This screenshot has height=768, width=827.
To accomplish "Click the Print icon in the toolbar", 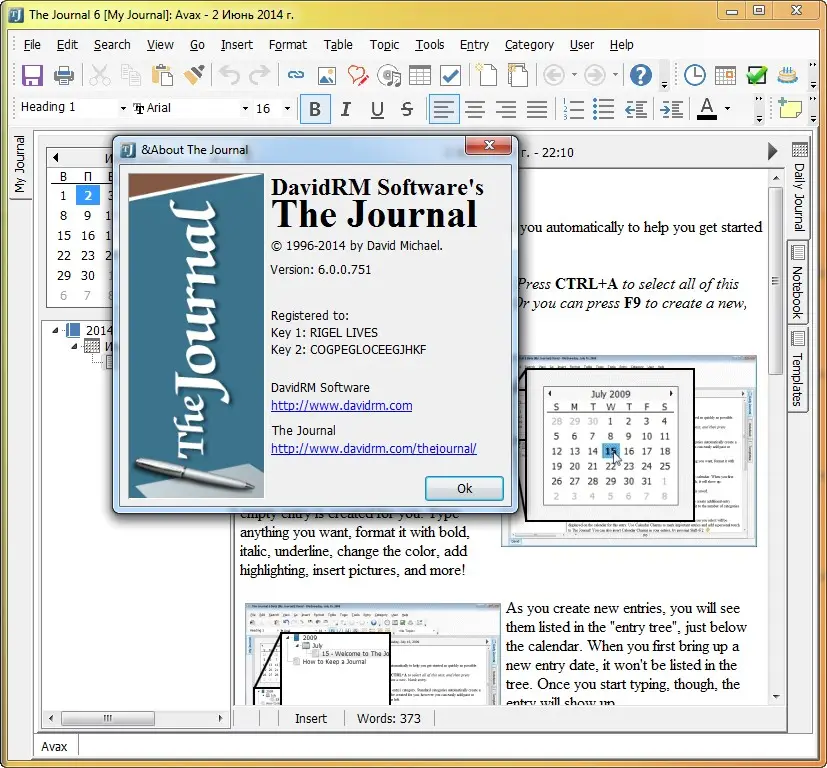I will point(64,75).
